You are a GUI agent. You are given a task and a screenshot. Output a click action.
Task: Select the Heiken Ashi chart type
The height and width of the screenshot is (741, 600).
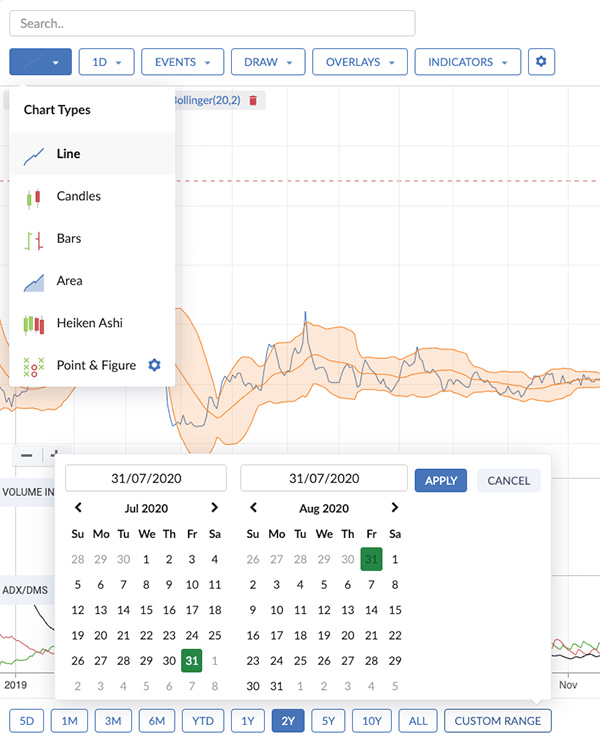coord(92,323)
